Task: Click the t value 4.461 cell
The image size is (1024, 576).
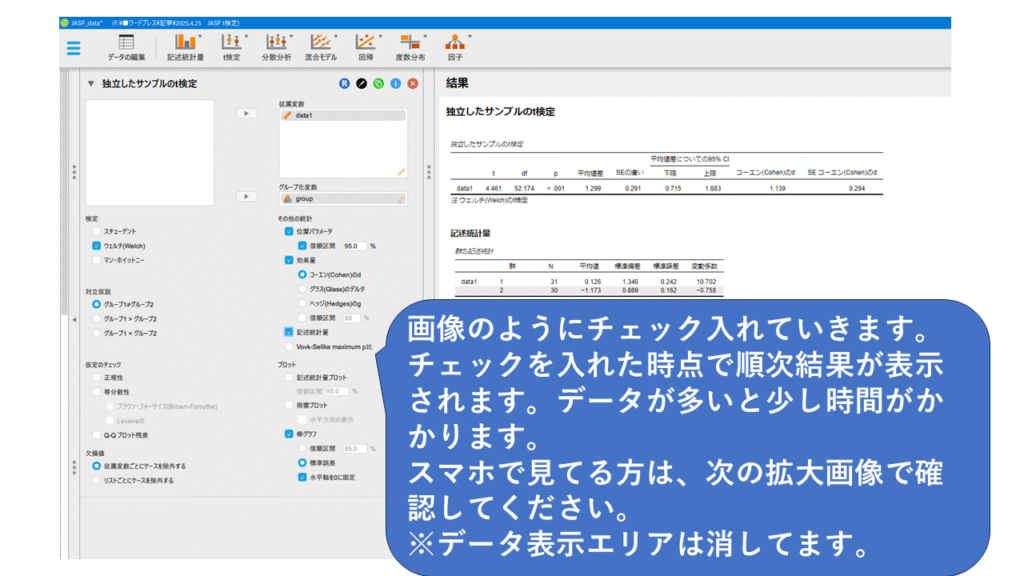Action: [x=494, y=188]
